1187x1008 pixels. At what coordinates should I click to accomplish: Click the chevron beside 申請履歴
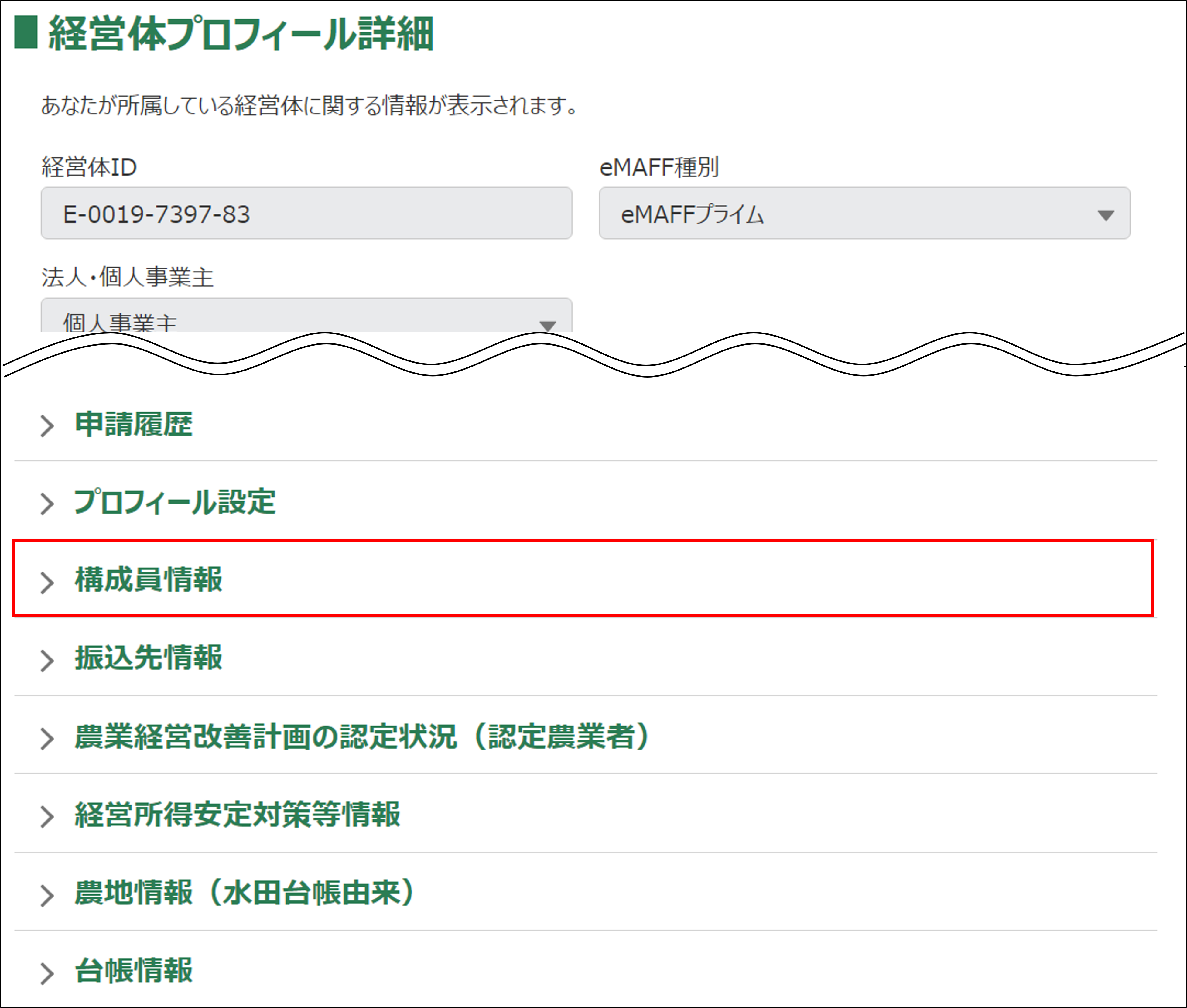pos(47,426)
